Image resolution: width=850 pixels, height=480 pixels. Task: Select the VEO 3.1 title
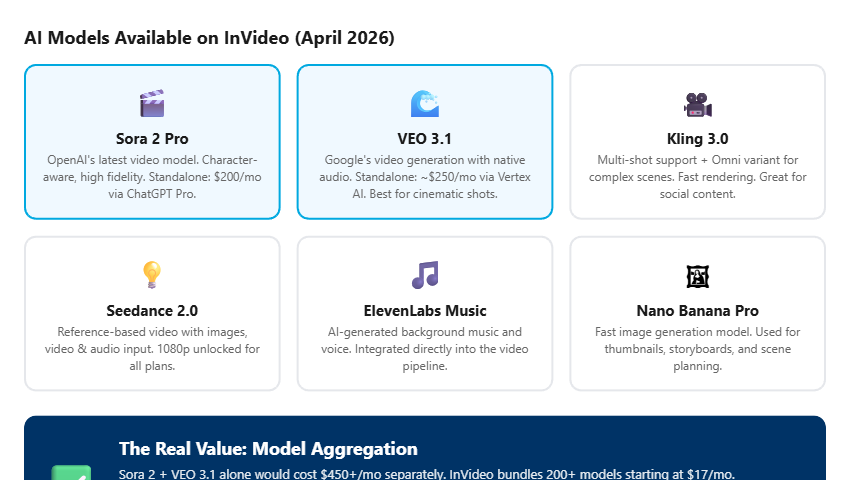tap(424, 139)
